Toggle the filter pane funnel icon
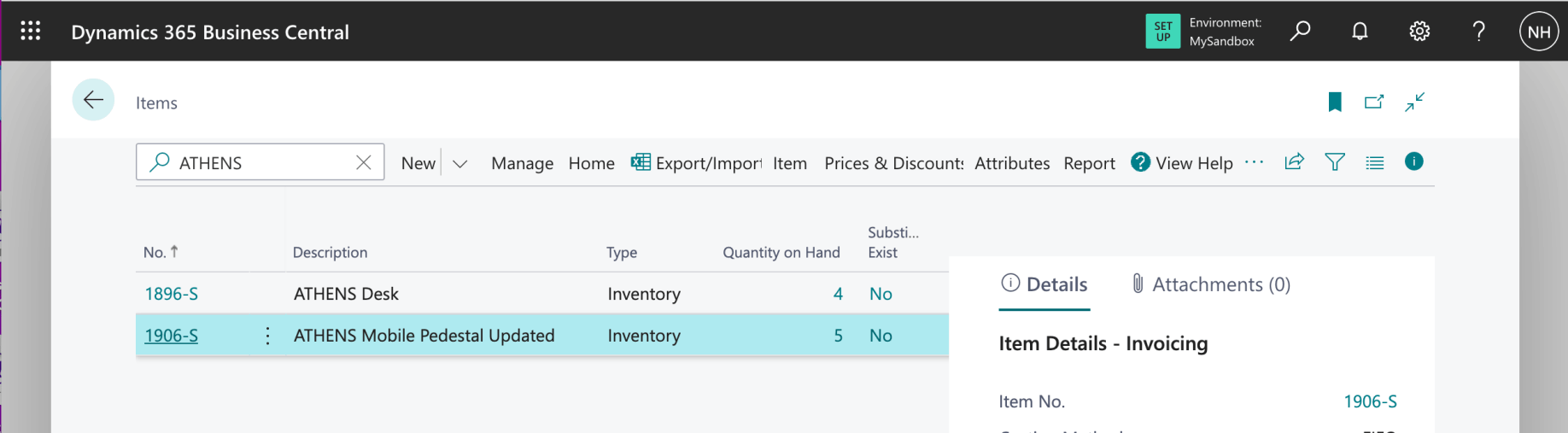Viewport: 1568px width, 433px height. [x=1334, y=162]
